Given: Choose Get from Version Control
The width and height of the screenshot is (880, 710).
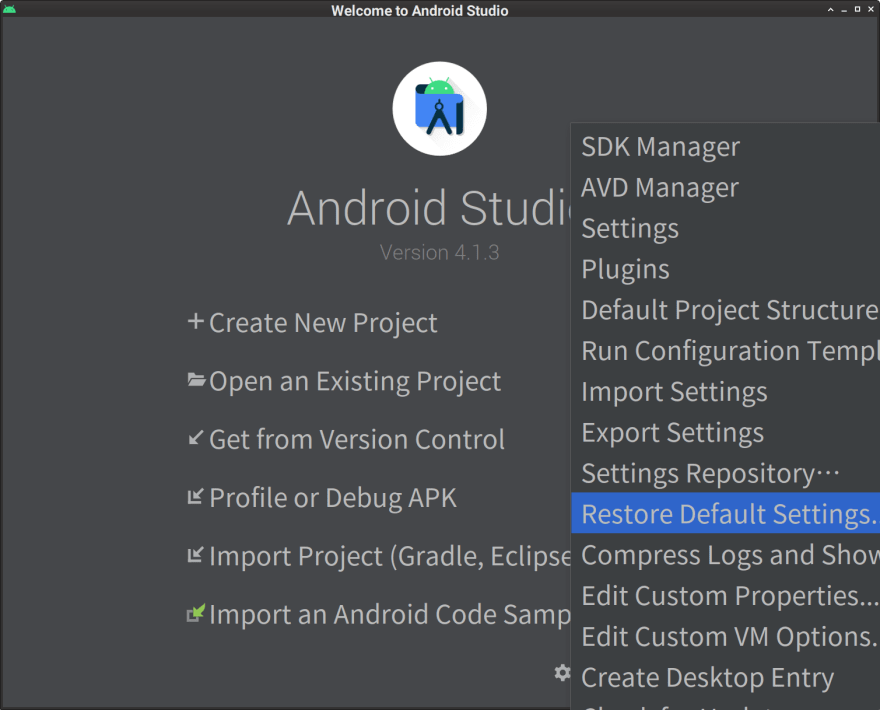Looking at the screenshot, I should pos(357,439).
